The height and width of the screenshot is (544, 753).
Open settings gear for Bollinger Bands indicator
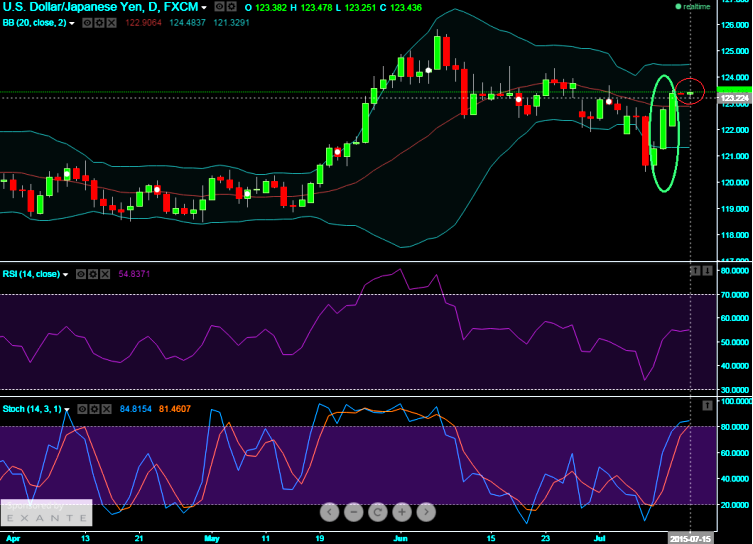pos(99,21)
